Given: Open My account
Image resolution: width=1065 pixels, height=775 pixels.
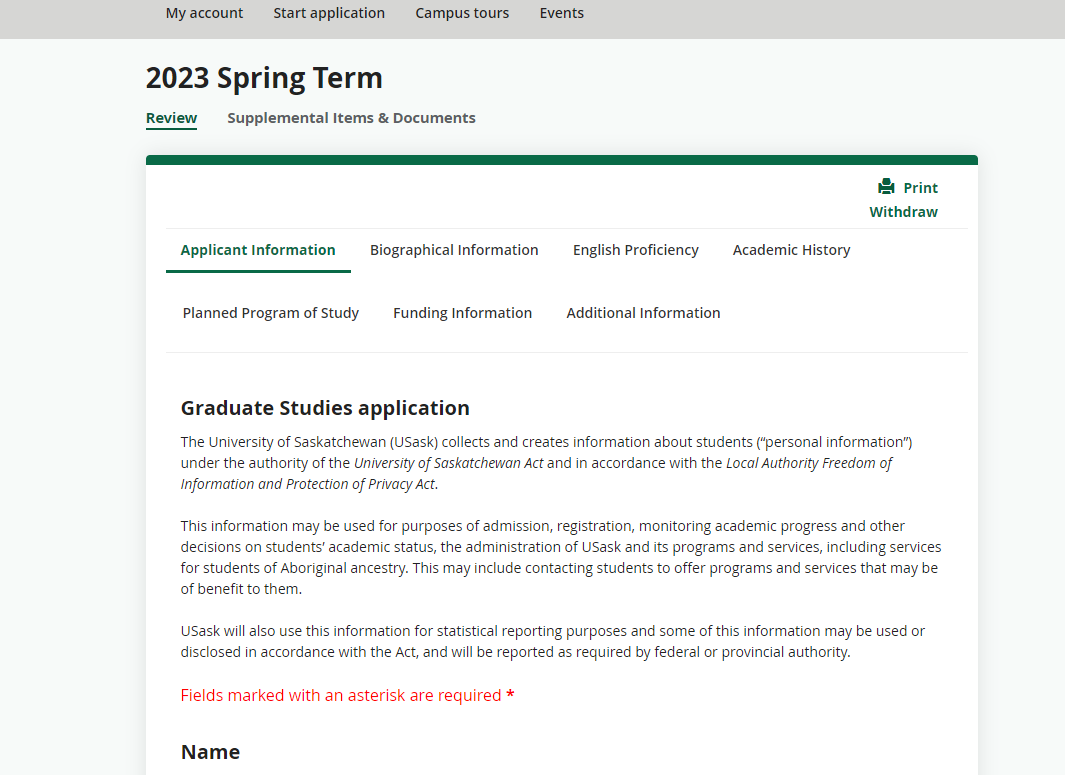Looking at the screenshot, I should click(x=204, y=13).
